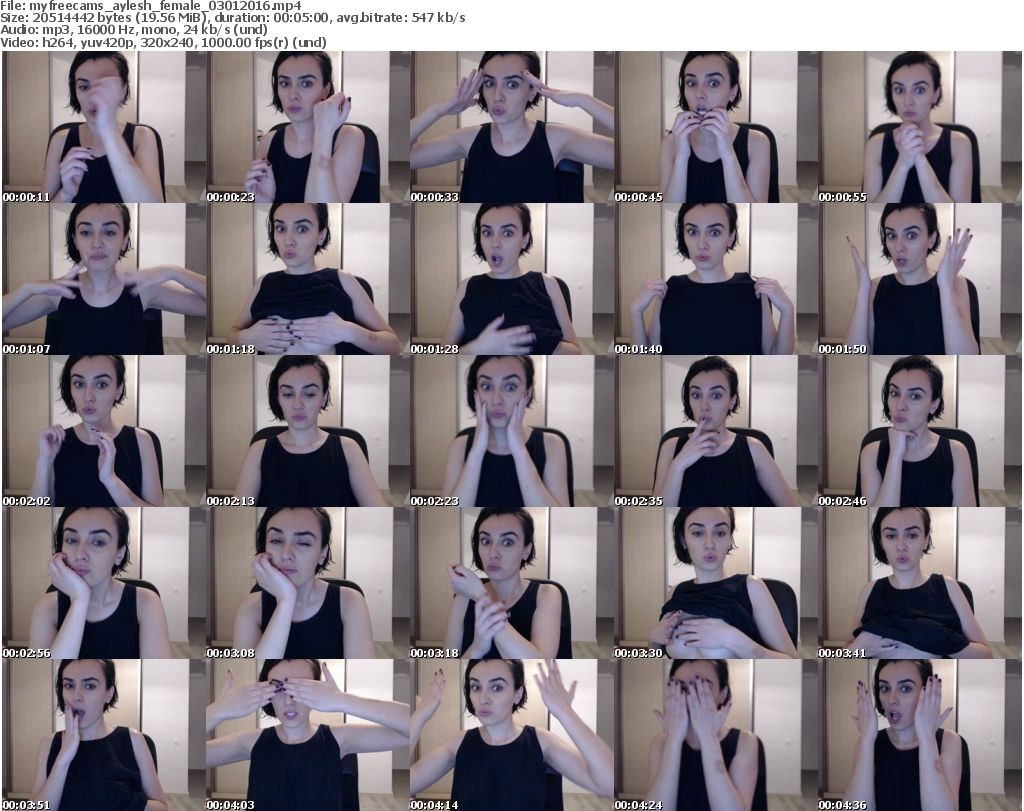Open the frame at 00:02:46
Screen dimensions: 1024x811
point(920,431)
